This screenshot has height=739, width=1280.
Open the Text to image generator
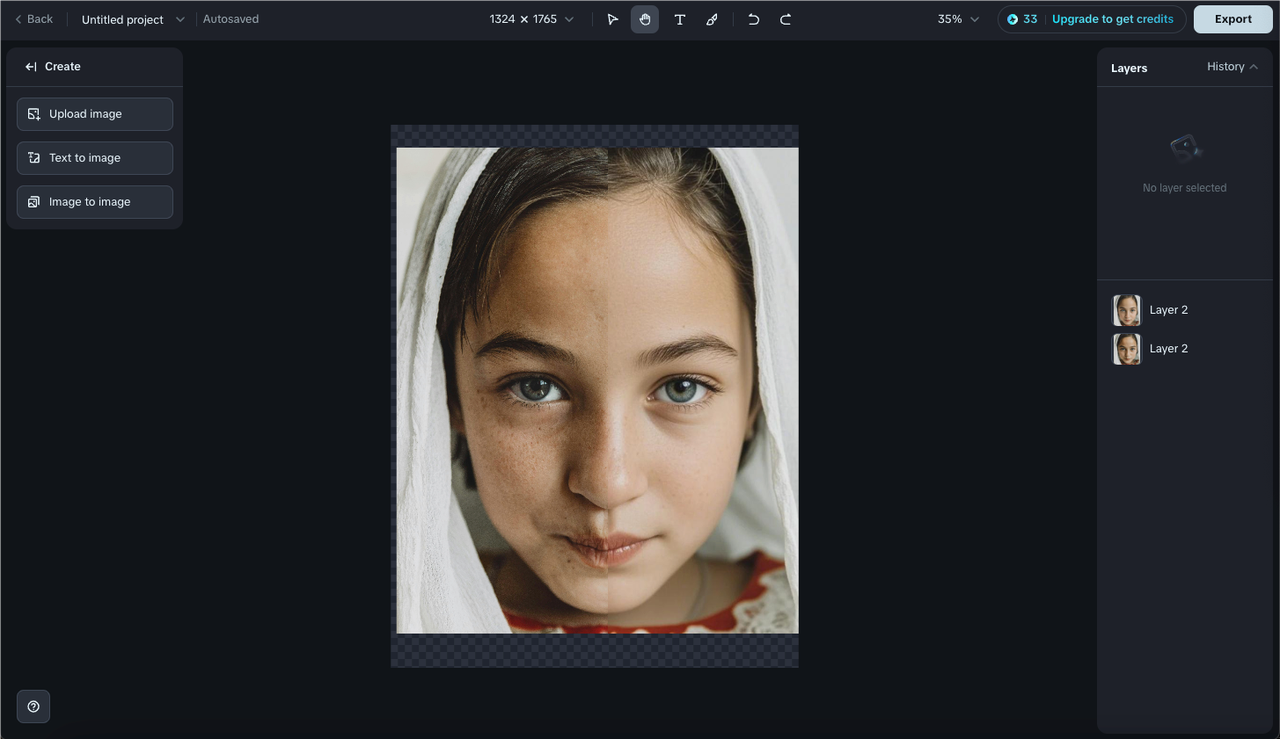94,157
